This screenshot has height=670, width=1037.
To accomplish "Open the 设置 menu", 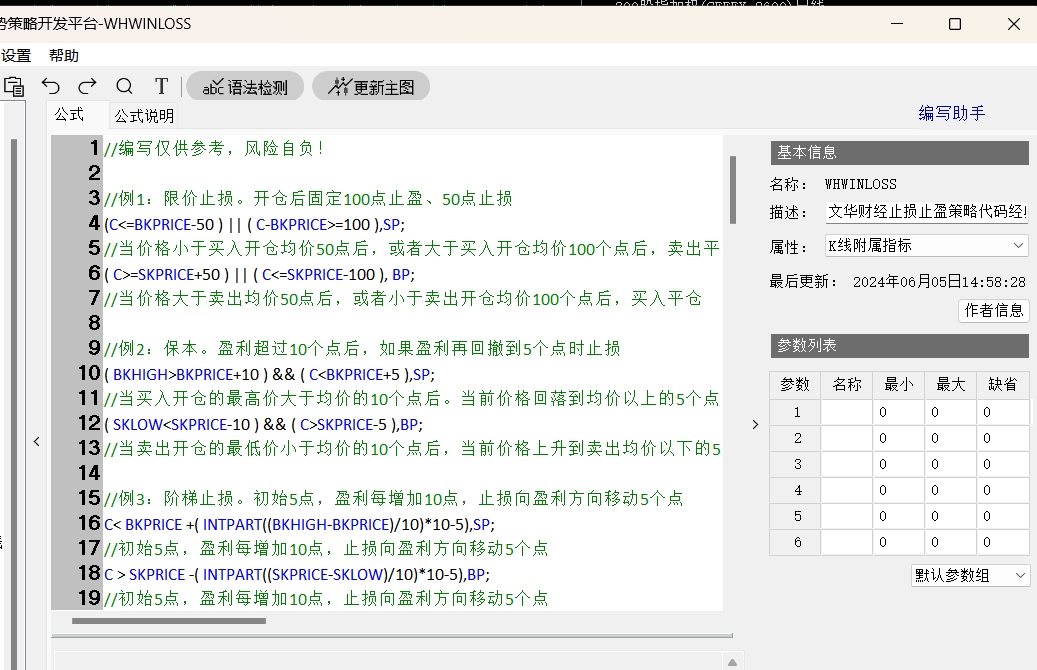I will (x=16, y=56).
